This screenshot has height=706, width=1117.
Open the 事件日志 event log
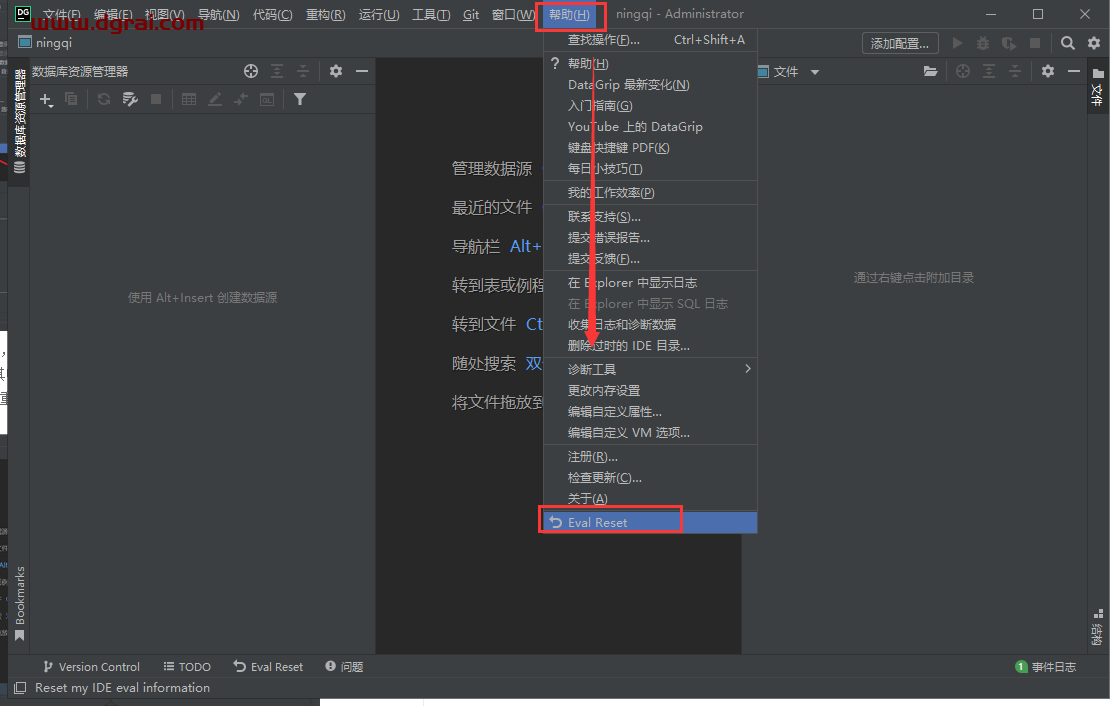(1046, 667)
